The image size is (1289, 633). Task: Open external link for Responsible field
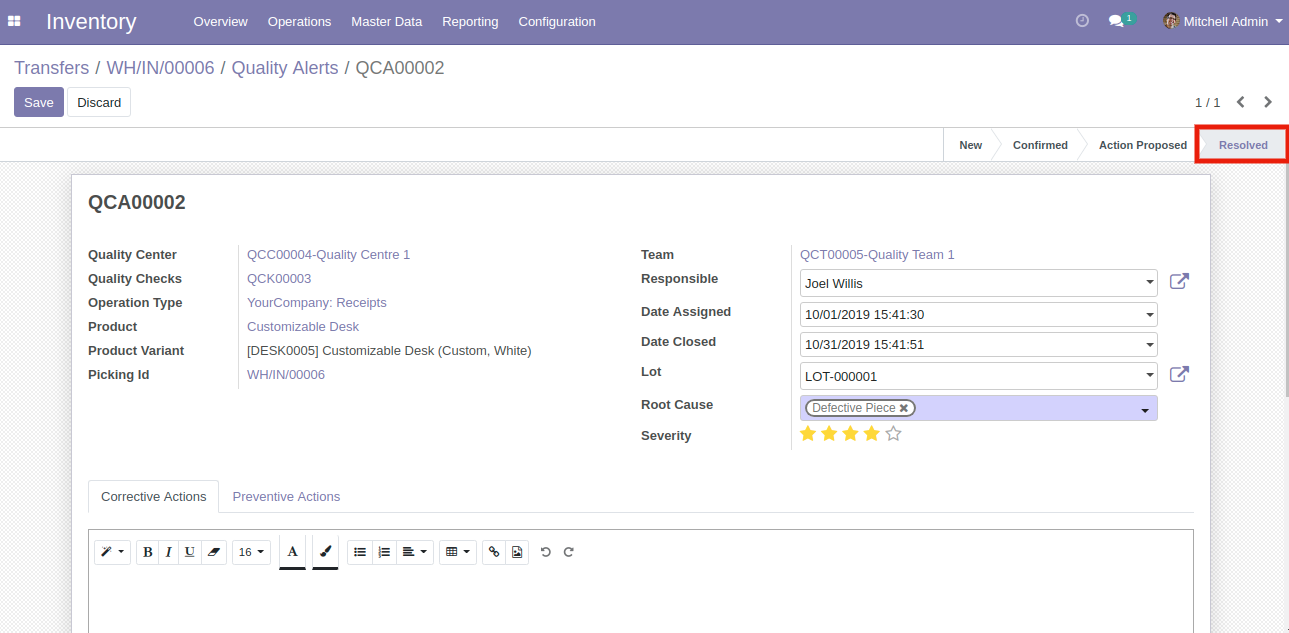(x=1179, y=282)
